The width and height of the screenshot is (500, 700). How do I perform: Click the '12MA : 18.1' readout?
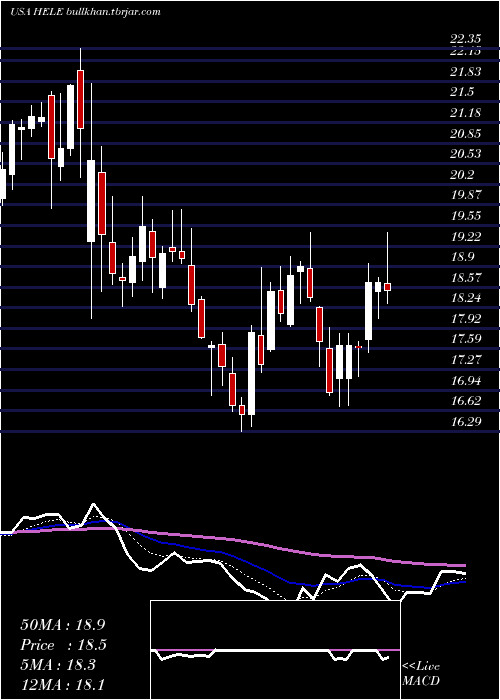(x=62, y=685)
